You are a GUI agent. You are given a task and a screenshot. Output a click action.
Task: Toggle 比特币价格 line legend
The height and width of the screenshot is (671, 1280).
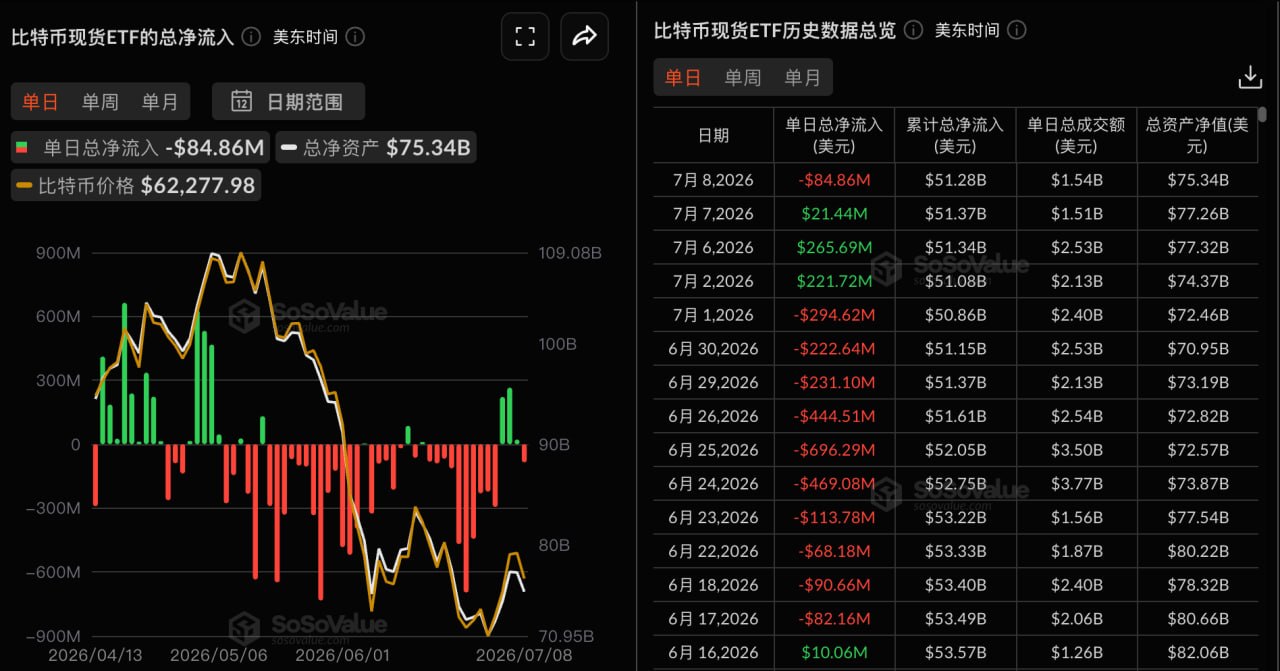tap(136, 185)
